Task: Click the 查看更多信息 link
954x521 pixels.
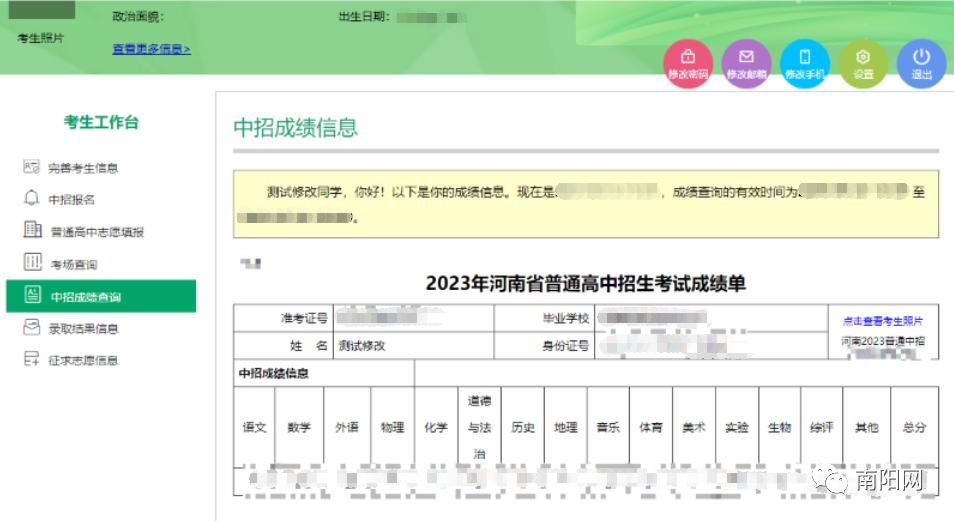Action: [151, 49]
